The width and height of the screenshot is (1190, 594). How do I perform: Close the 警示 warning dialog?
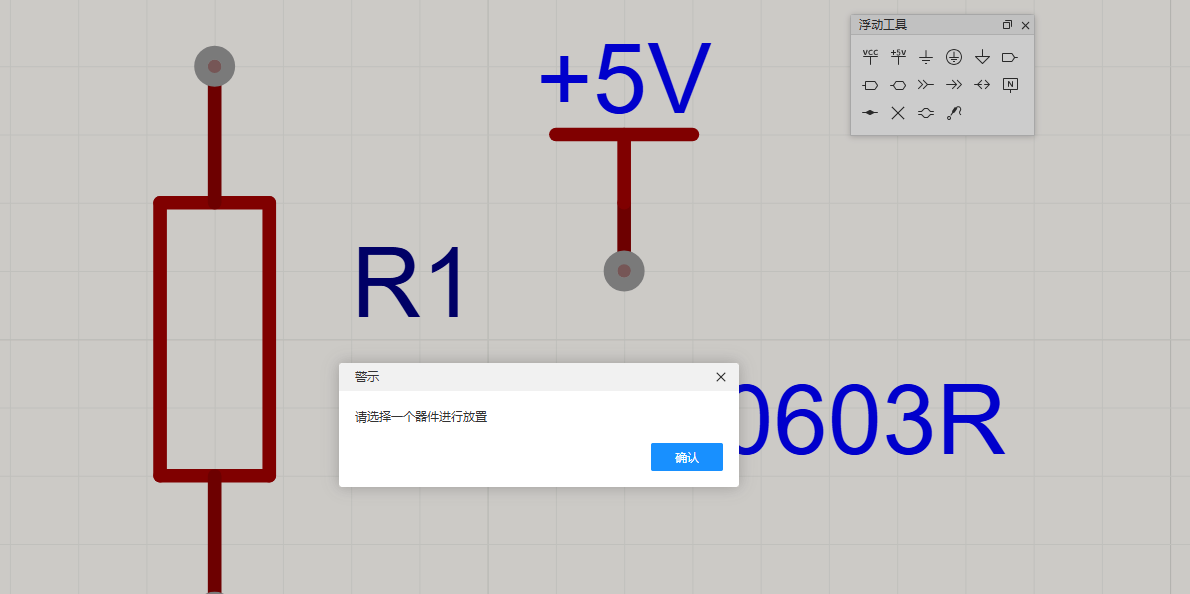coord(721,377)
